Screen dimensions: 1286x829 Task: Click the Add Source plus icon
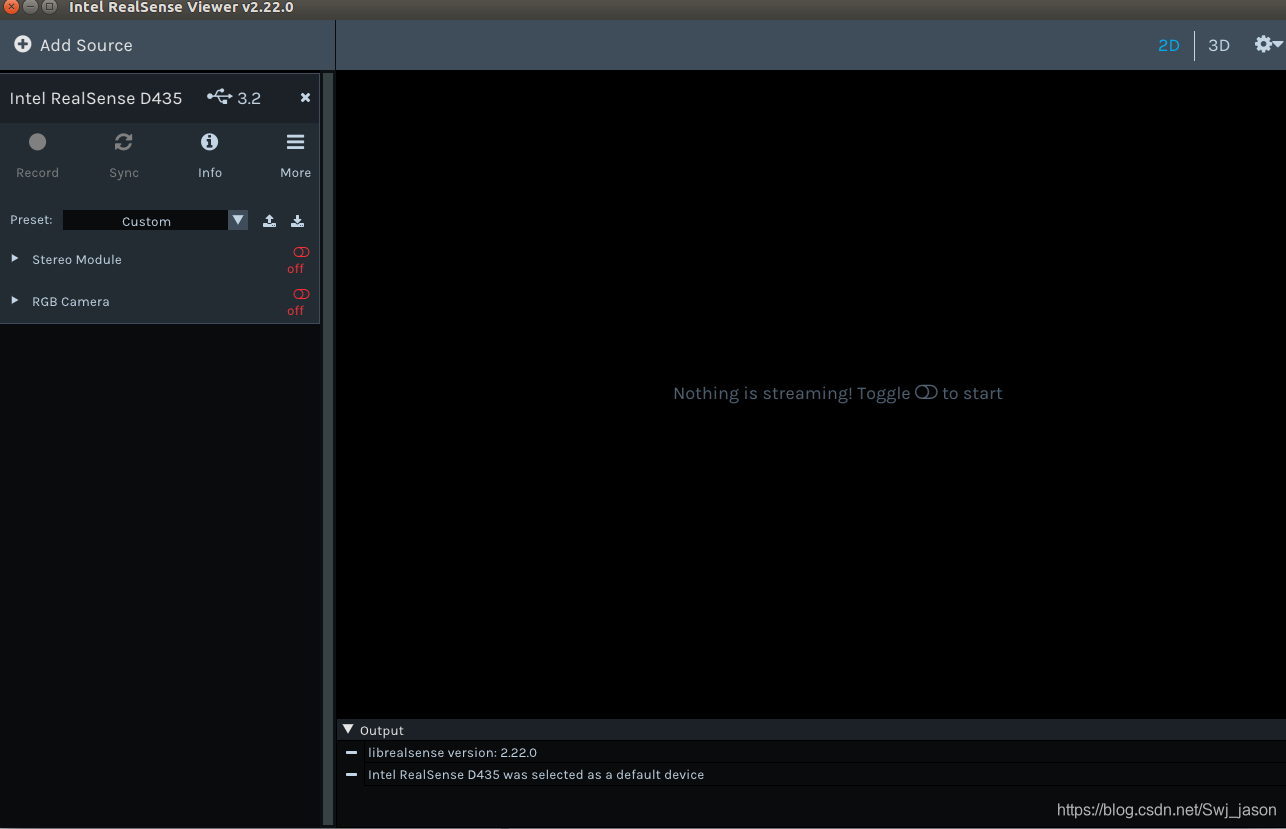click(23, 45)
